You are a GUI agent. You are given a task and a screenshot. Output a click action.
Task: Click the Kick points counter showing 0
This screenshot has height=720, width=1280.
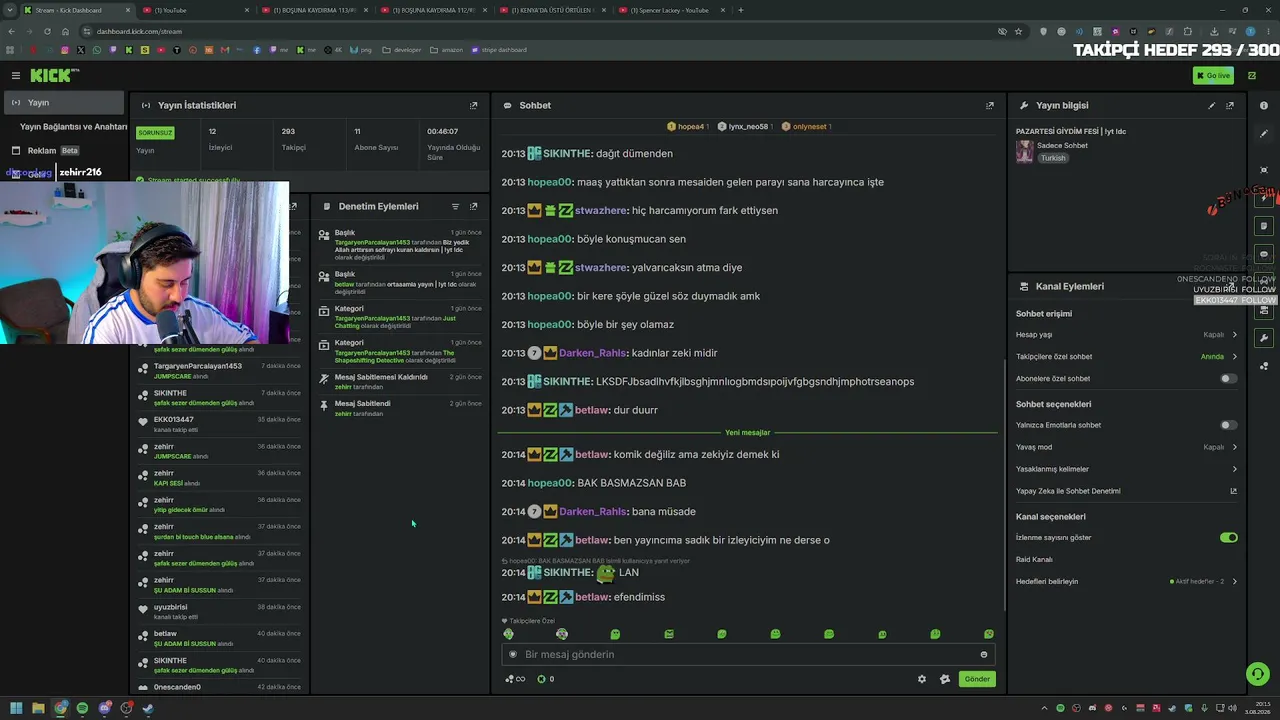click(x=546, y=679)
